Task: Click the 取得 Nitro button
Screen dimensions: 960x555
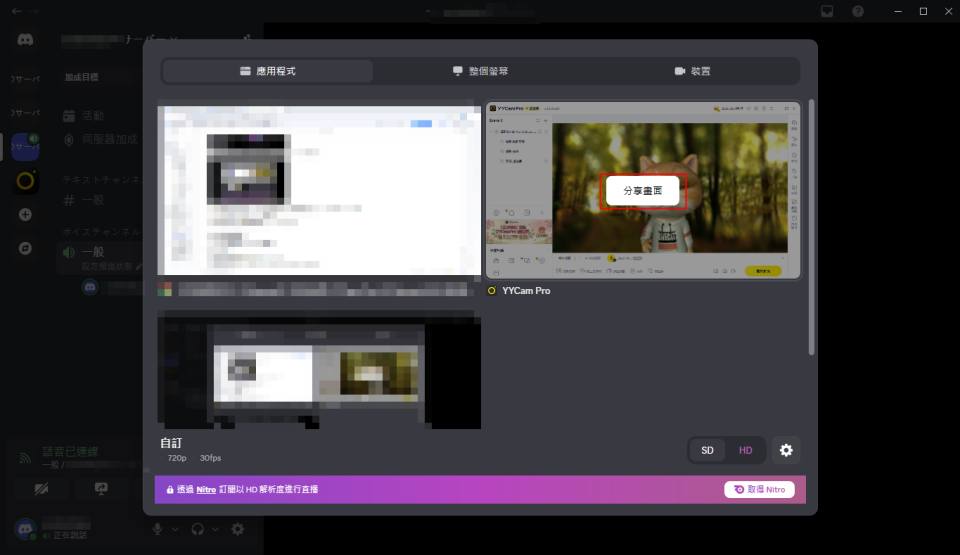Action: (759, 490)
